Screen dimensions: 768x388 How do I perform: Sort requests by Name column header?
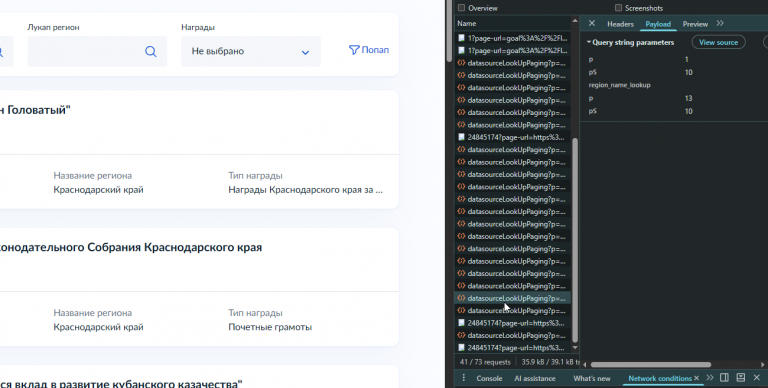tap(467, 23)
